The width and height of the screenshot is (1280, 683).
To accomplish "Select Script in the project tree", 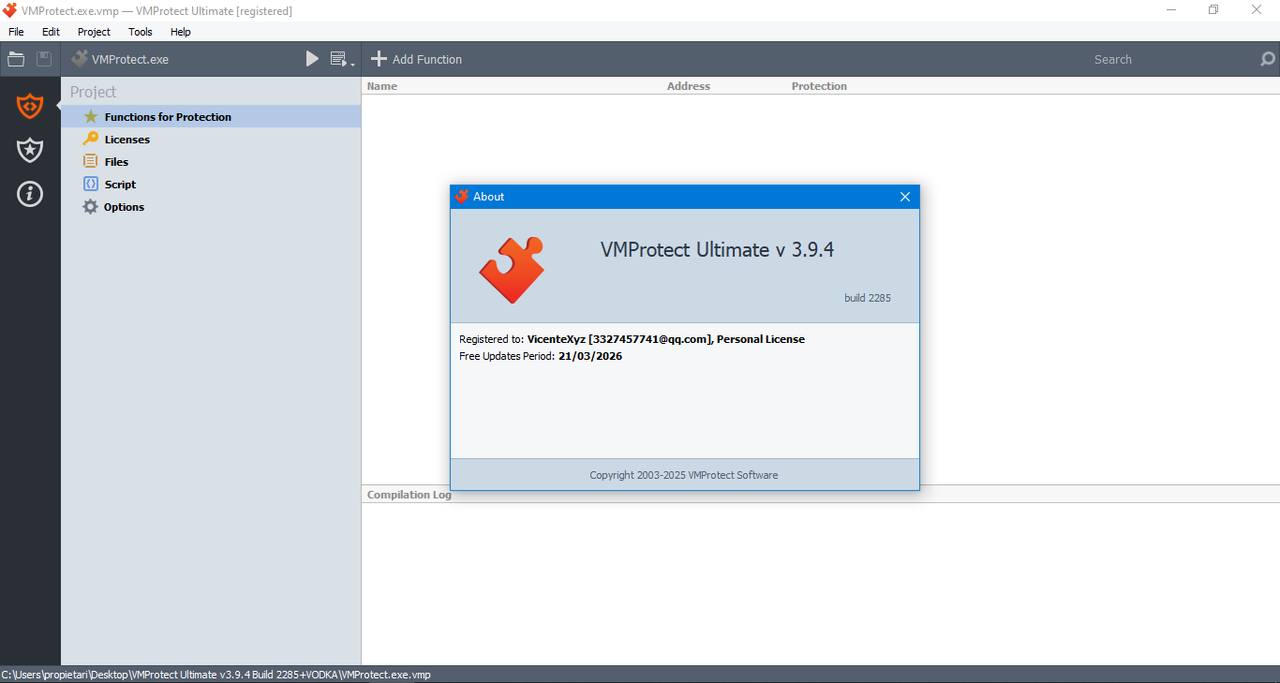I will [211, 184].
